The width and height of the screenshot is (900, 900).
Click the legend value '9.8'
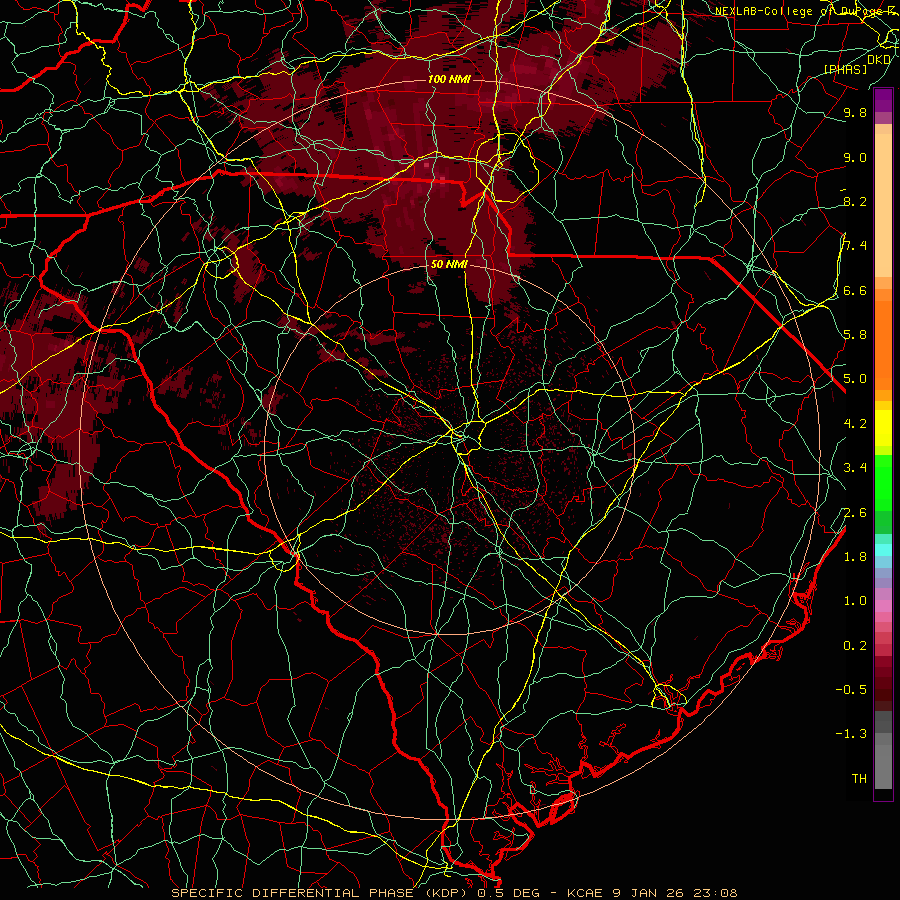855,113
